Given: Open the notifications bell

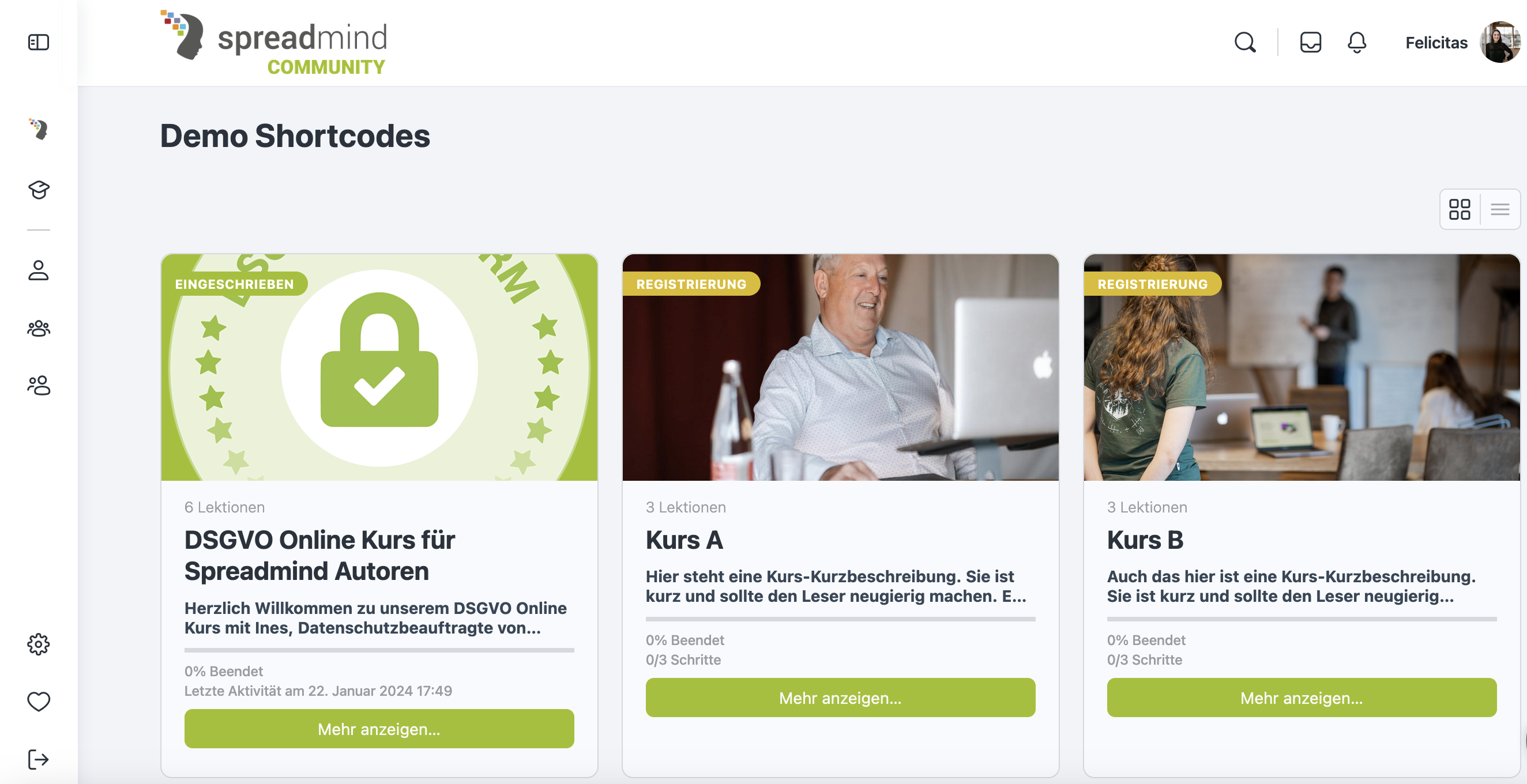Looking at the screenshot, I should tap(1357, 43).
